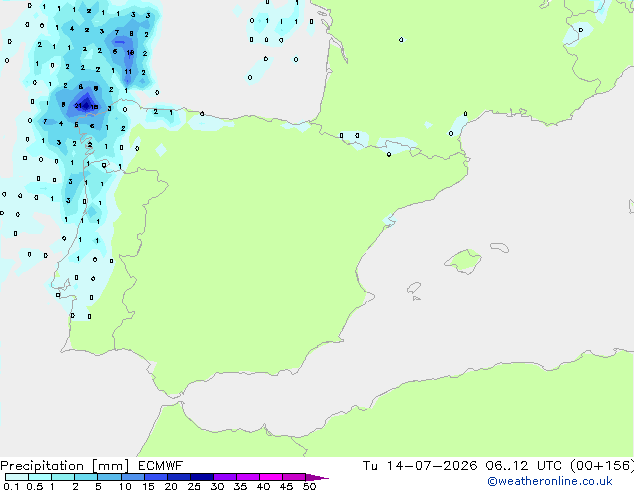
Task: Click the "10" legend scale label
Action: pos(125,486)
